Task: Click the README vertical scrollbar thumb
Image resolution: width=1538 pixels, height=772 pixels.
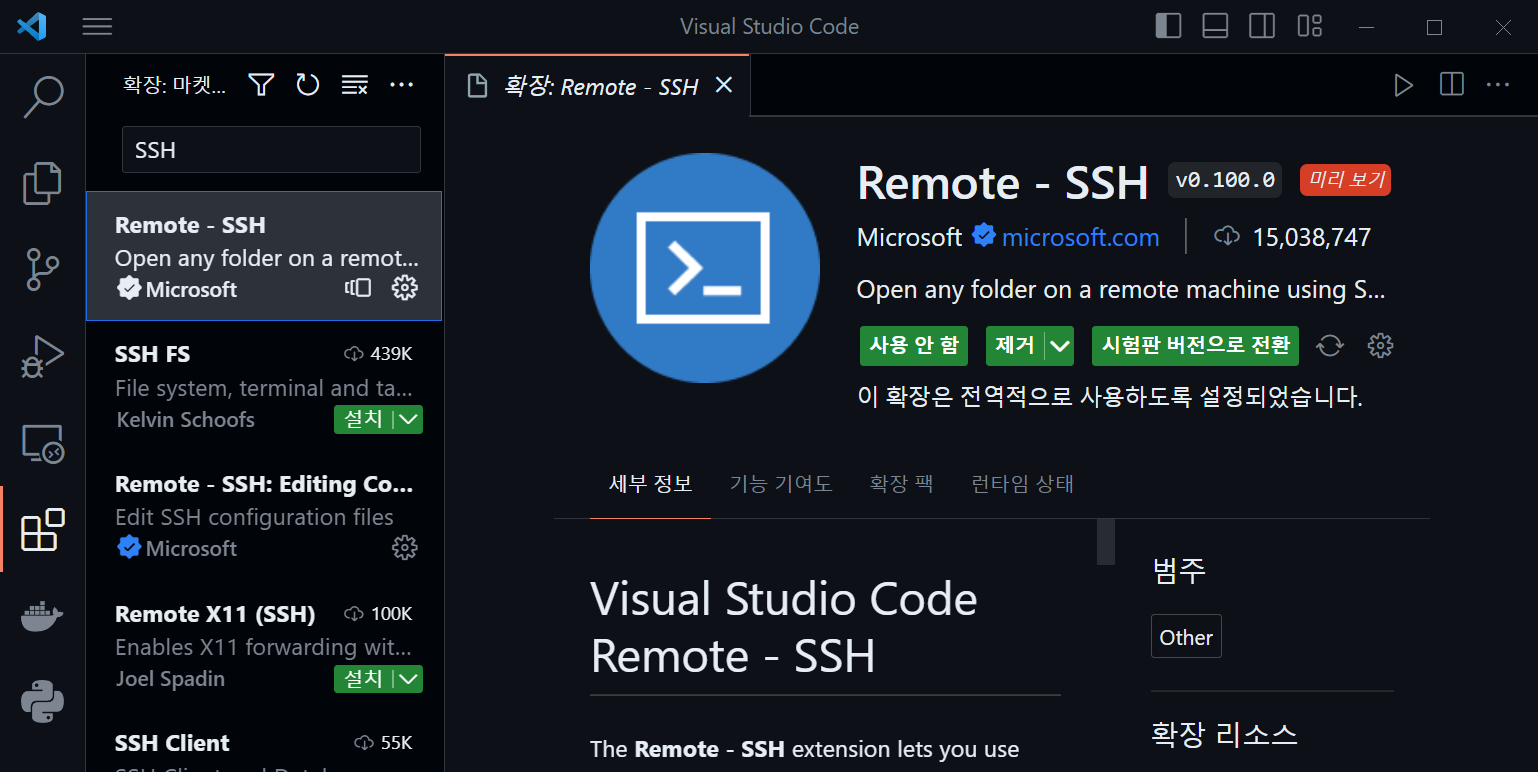Action: coord(1106,542)
